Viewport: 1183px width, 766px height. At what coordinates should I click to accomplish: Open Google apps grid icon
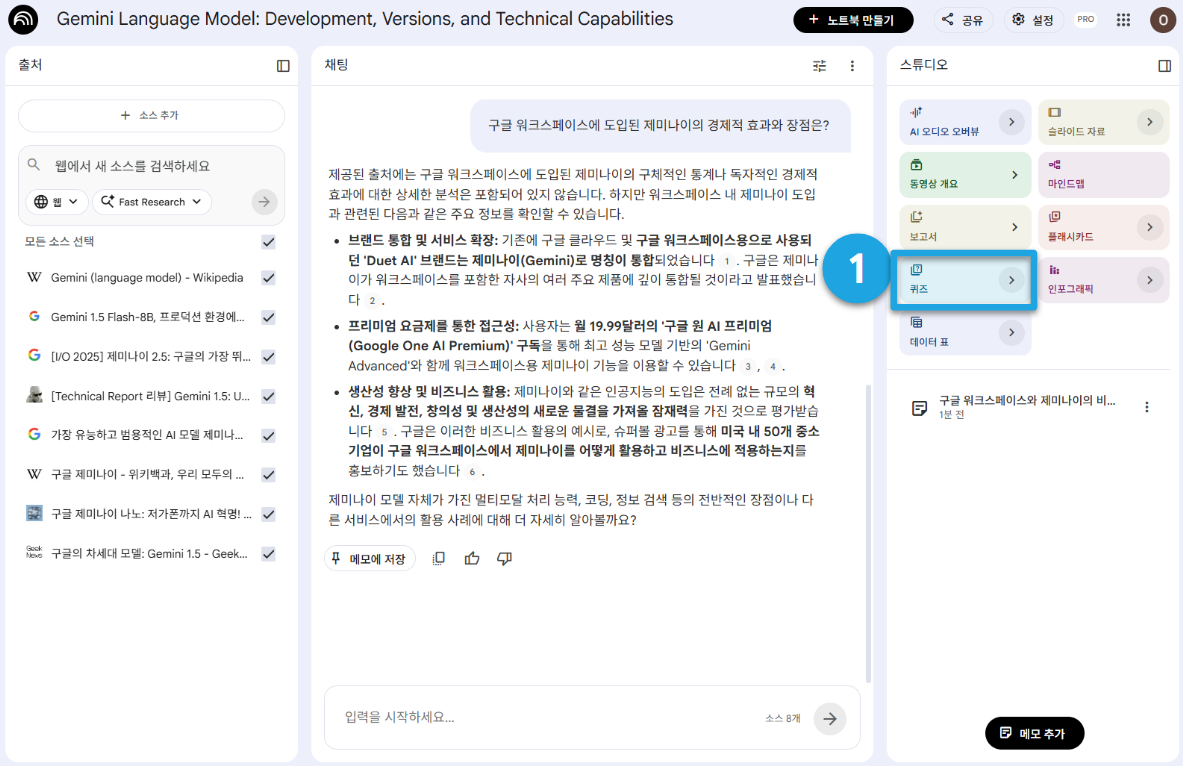click(x=1123, y=20)
